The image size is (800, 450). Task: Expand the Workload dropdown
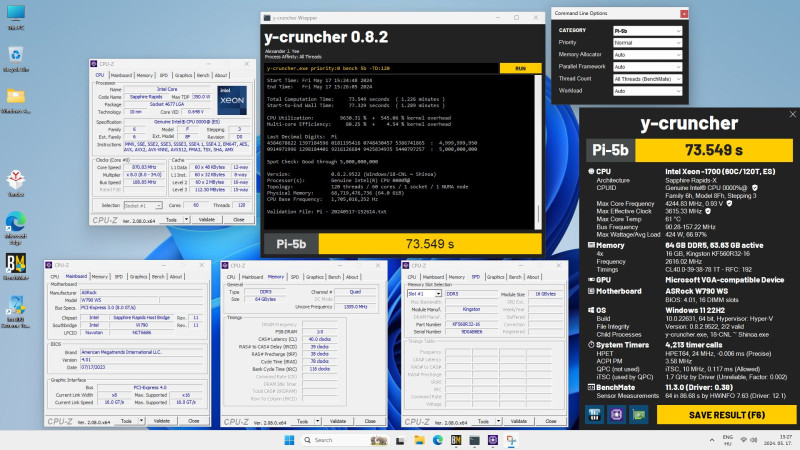647,91
